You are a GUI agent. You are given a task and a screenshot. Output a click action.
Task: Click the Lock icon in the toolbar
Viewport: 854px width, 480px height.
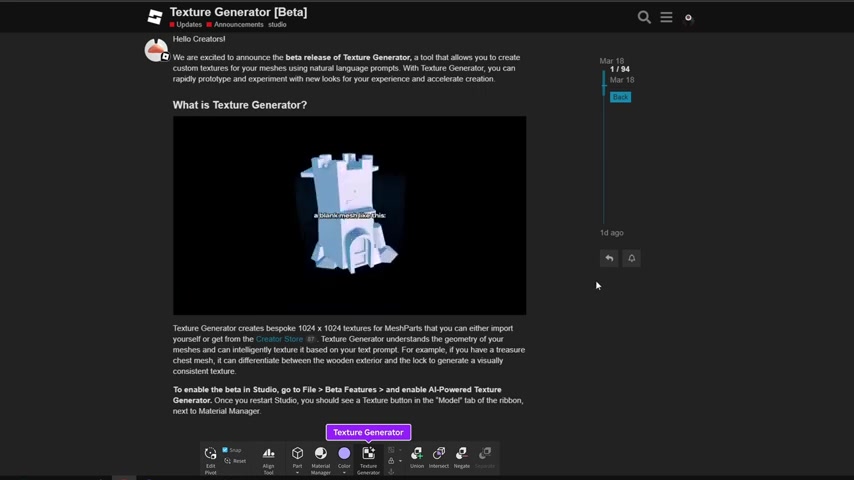[391, 461]
